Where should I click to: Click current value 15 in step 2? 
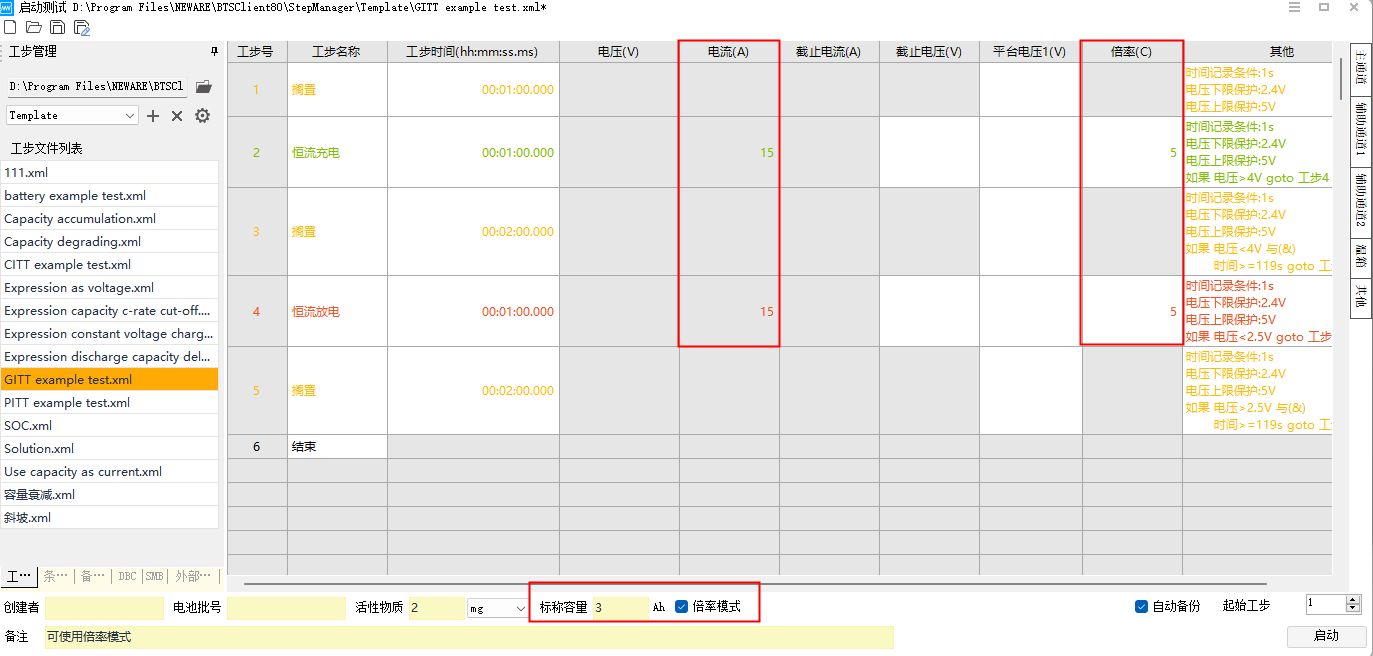[766, 153]
